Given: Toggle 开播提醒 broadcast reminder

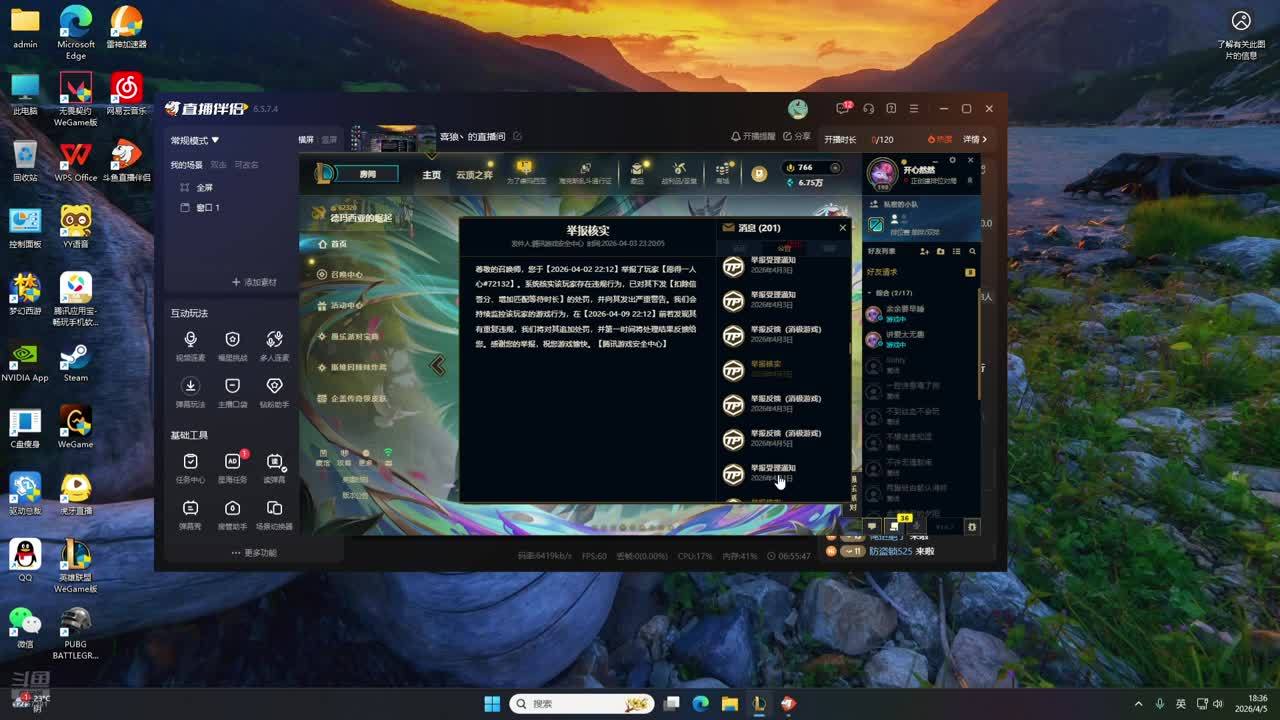Looking at the screenshot, I should coord(753,137).
